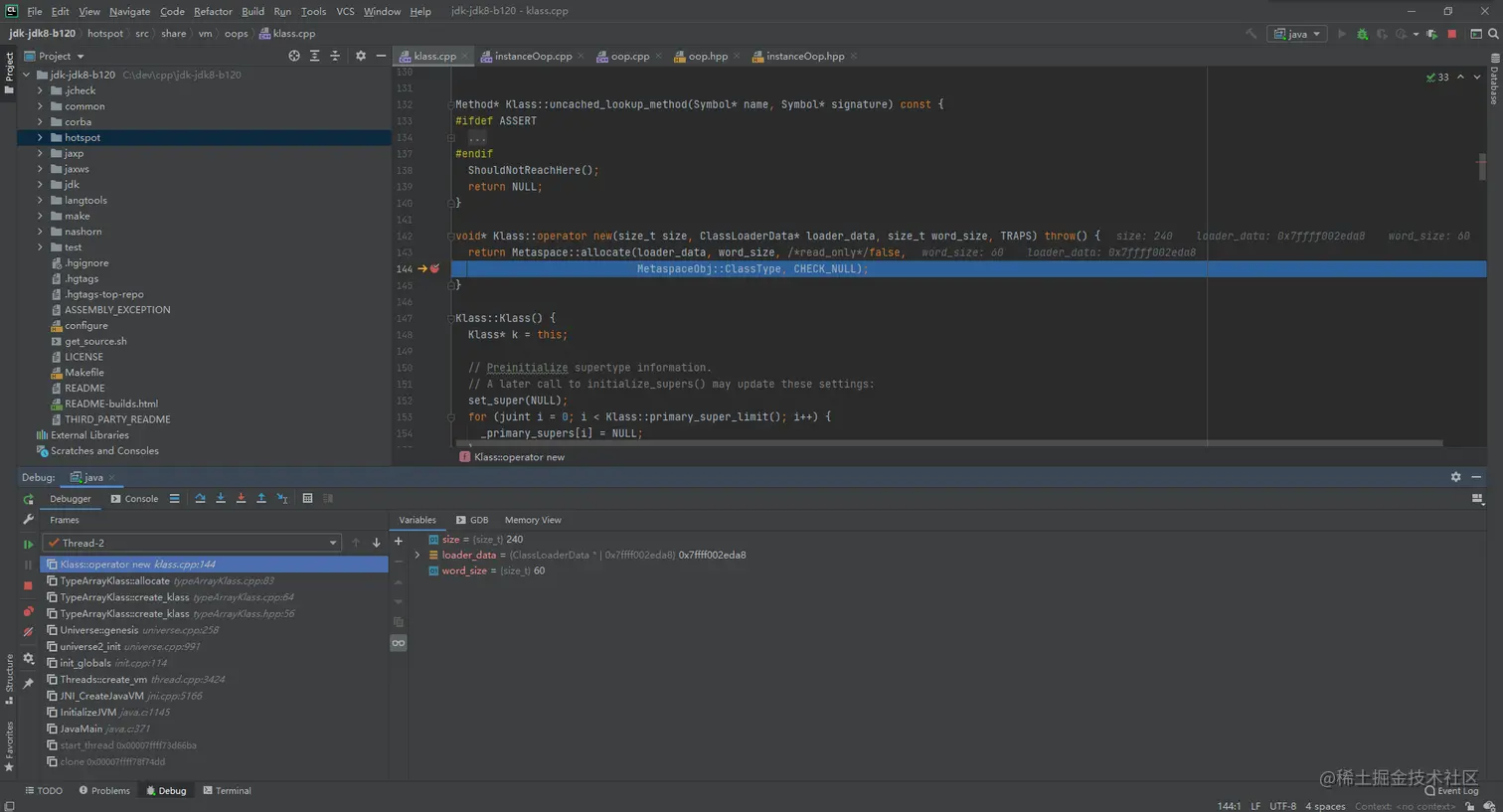Open the Problems tool window
1503x812 pixels.
104,791
